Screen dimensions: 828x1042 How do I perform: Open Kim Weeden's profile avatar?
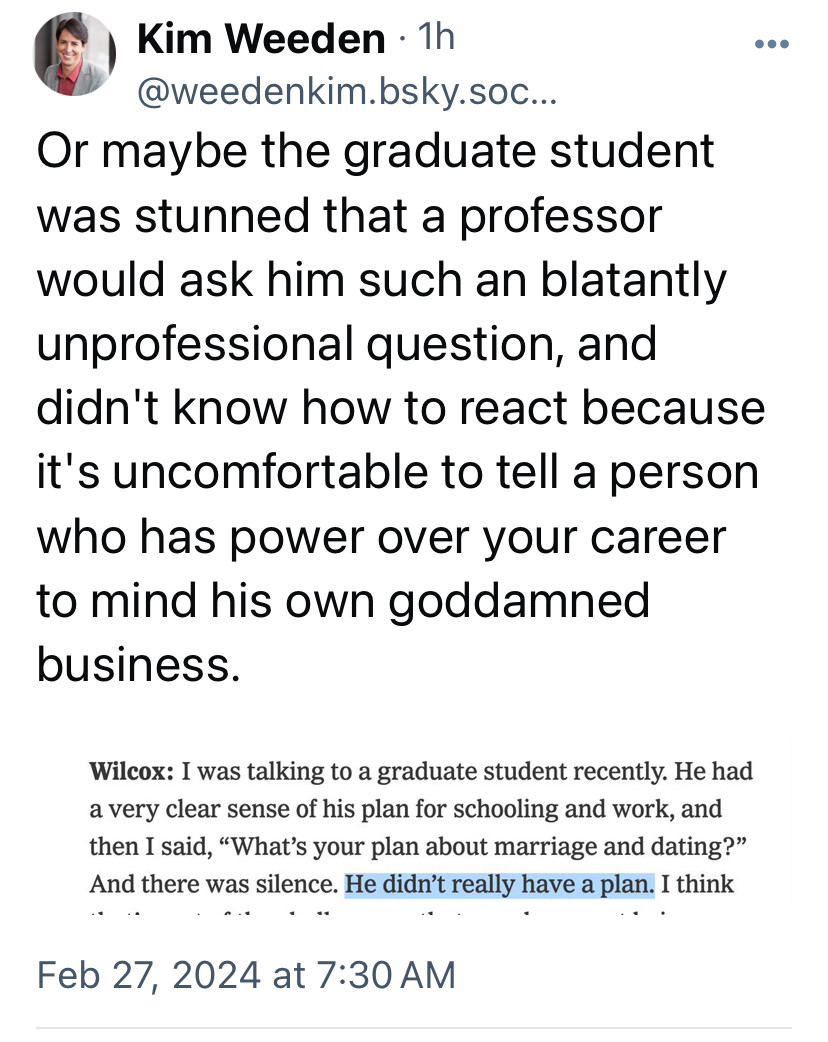pos(74,54)
